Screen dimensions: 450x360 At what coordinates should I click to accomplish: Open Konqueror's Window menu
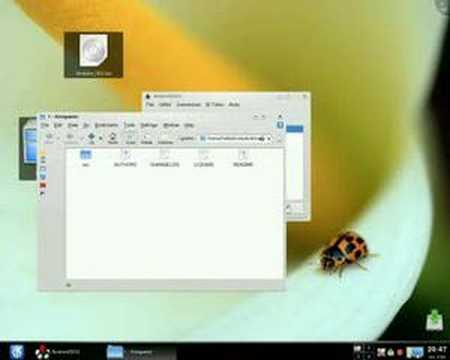(171, 125)
